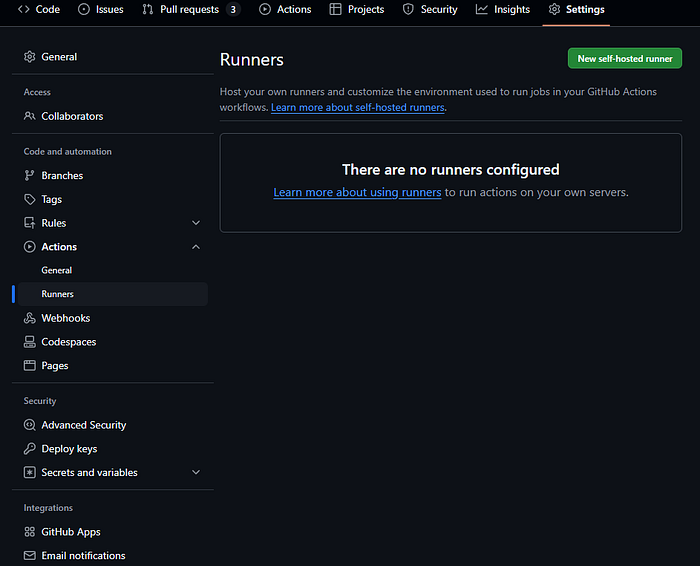Click the Collaborators people icon

[x=29, y=116]
